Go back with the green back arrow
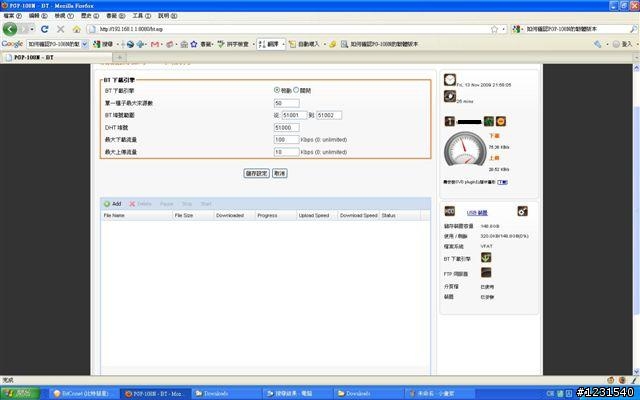The width and height of the screenshot is (640, 400). pos(10,29)
